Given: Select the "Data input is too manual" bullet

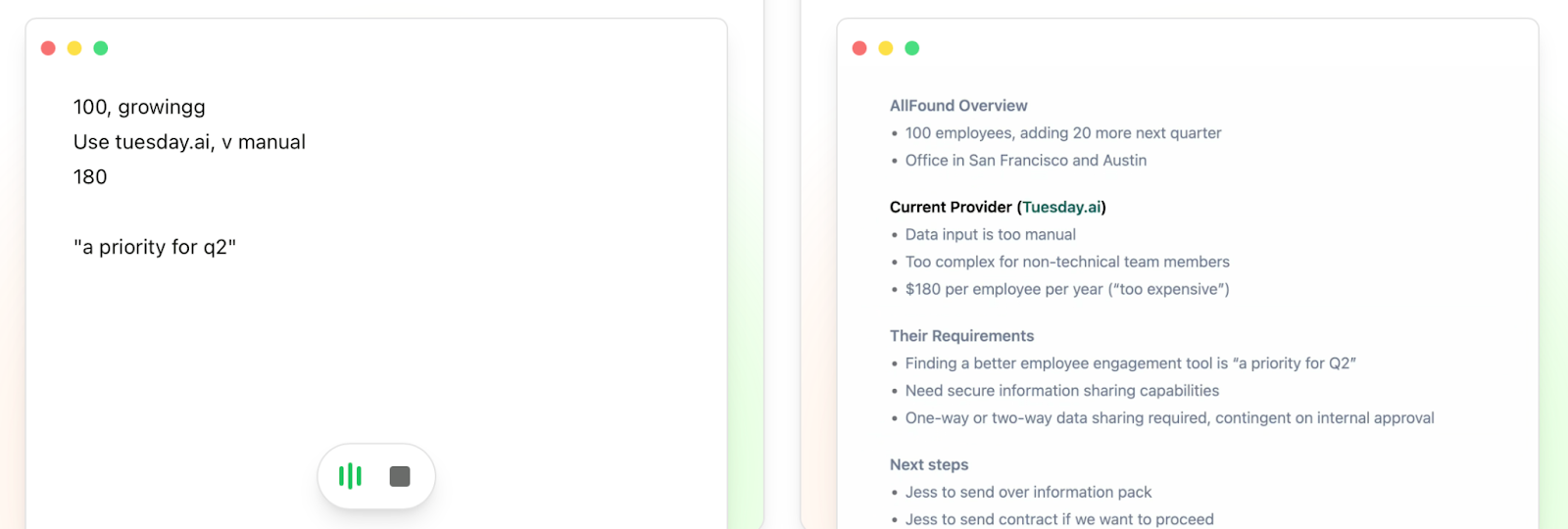Looking at the screenshot, I should click(990, 234).
